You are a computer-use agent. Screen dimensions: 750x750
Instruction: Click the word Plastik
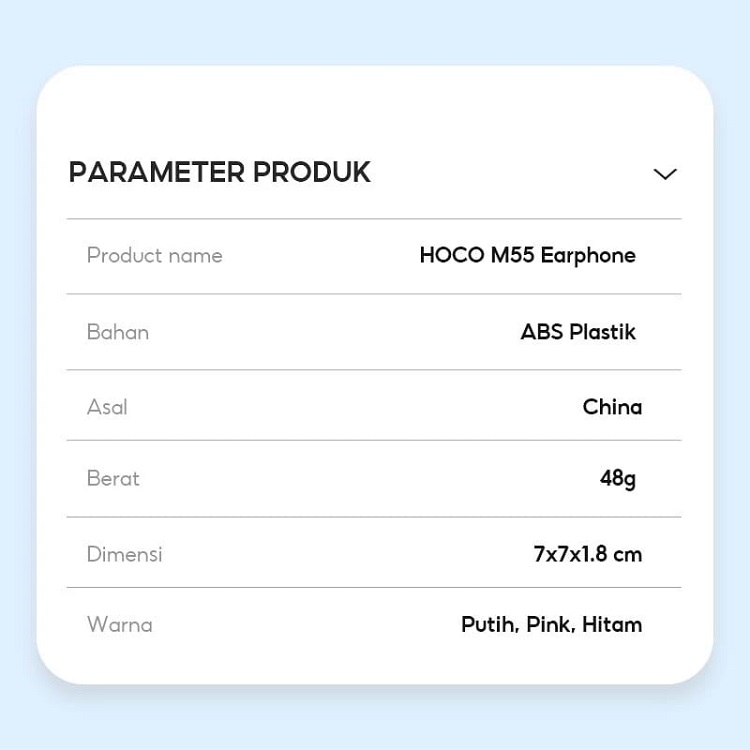603,332
